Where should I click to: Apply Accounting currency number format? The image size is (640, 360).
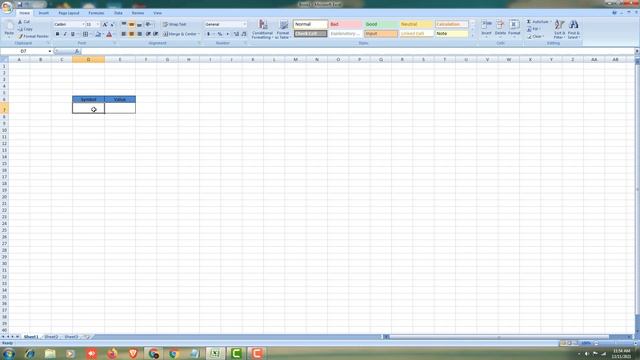point(209,34)
